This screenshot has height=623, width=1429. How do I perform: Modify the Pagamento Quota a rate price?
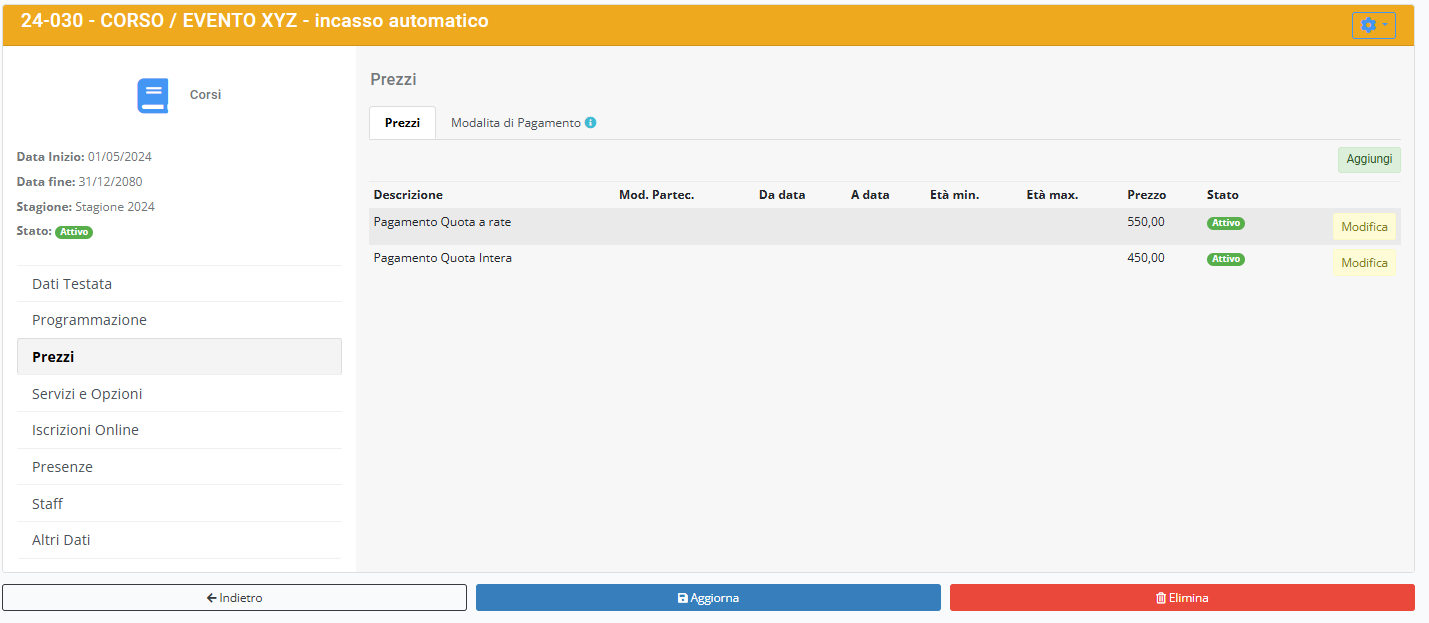[1364, 227]
